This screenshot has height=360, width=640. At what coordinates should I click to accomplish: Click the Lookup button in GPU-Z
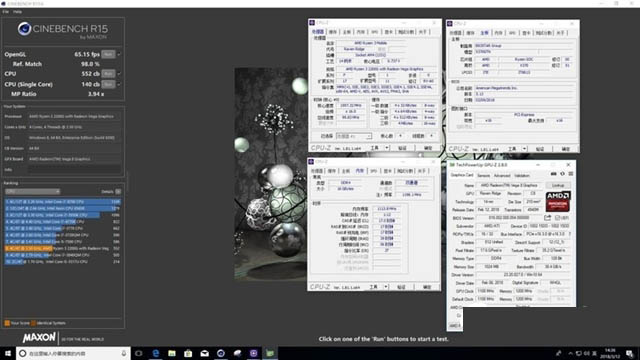[558, 185]
